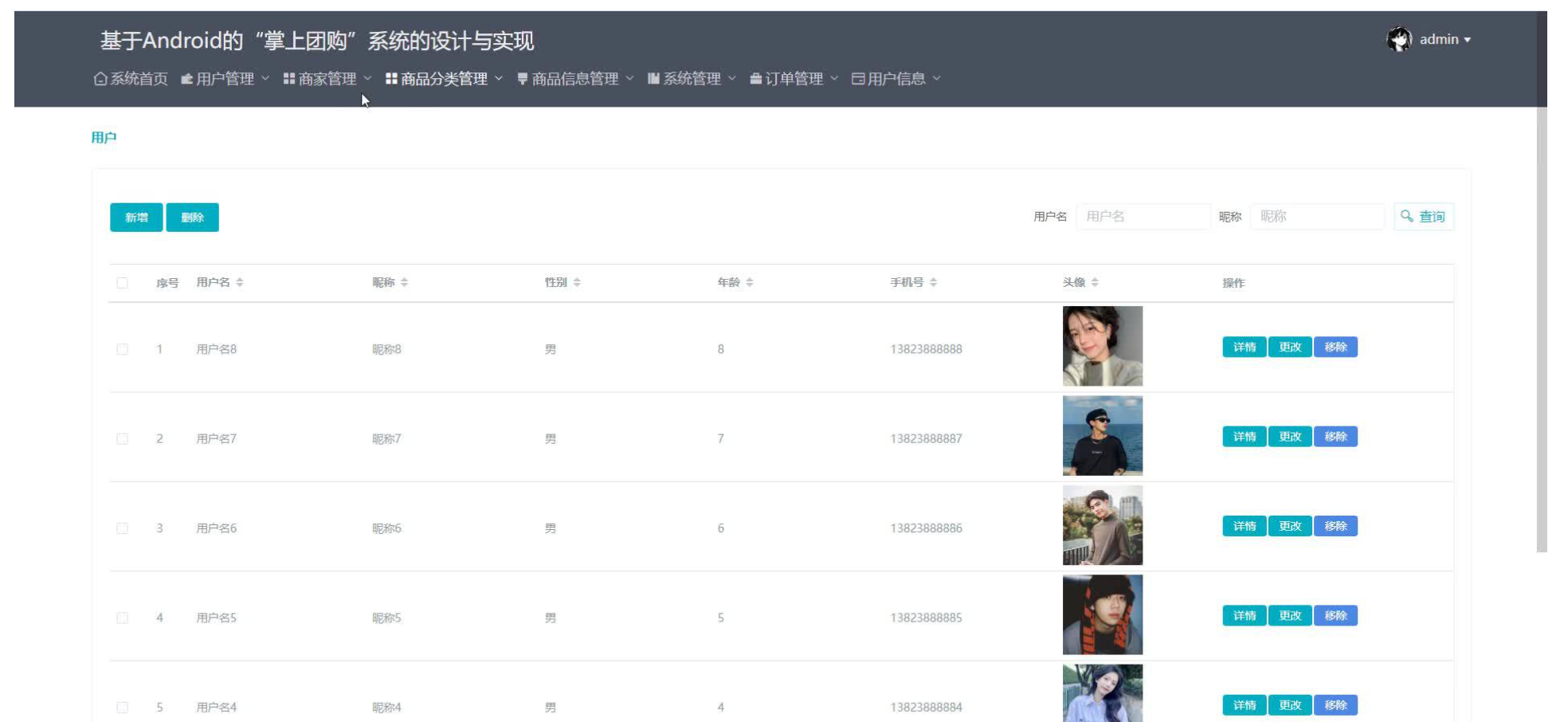Click the icon beside 系统管理
Image resolution: width=1568 pixels, height=722 pixels.
point(653,79)
